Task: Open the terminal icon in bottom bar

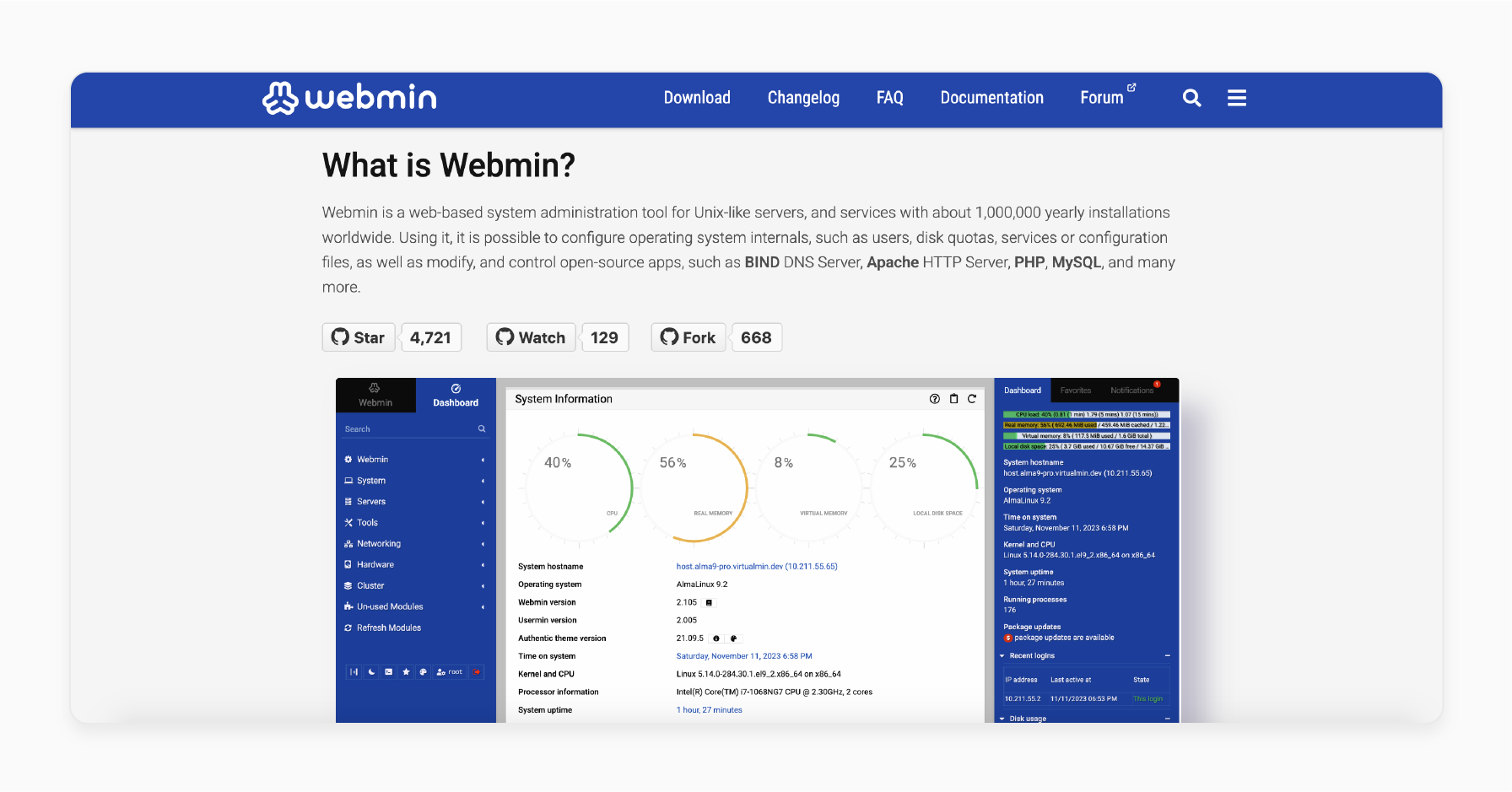Action: [x=388, y=672]
